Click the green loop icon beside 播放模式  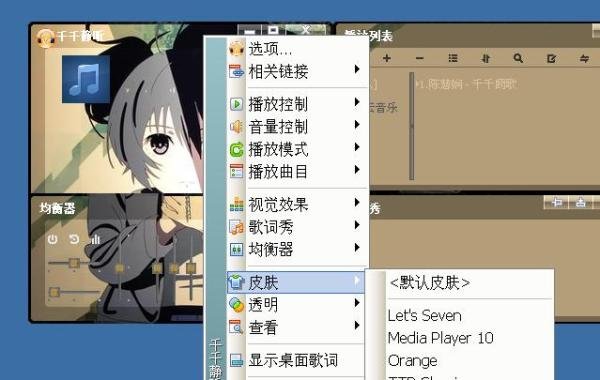236,149
